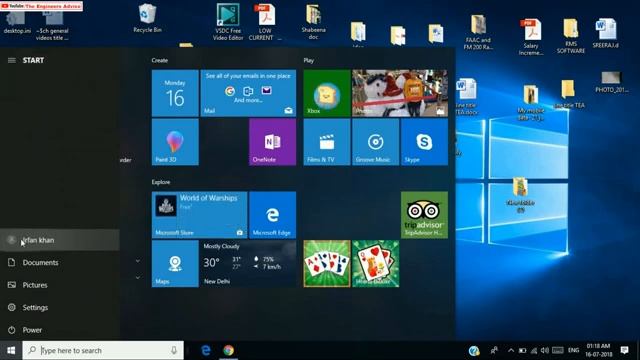Click the microphone icon in search box
This screenshot has width=640, height=360.
(x=174, y=350)
